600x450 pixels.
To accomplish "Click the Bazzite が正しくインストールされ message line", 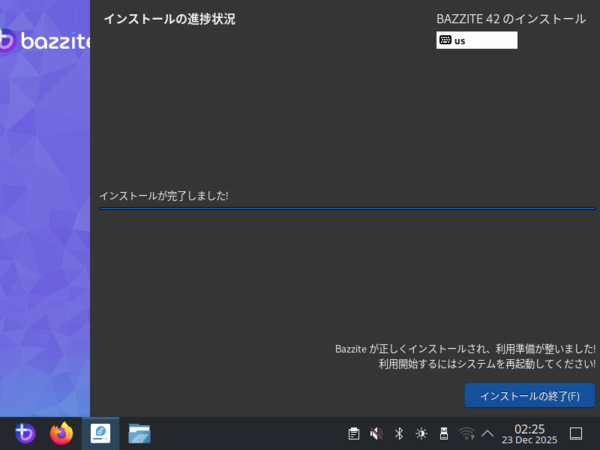I will point(465,349).
